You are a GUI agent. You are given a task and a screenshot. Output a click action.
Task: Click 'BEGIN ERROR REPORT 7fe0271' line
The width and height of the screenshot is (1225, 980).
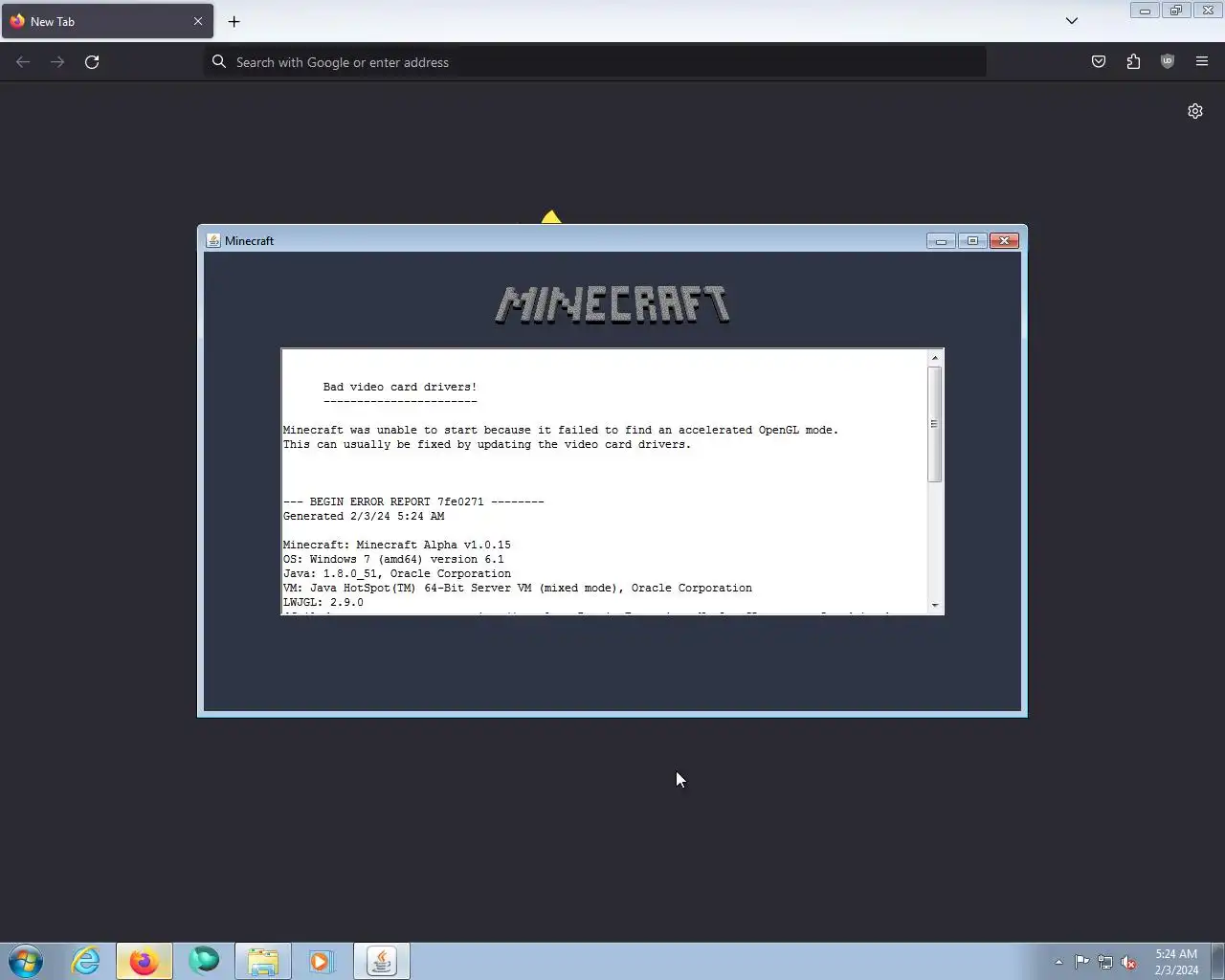413,502
